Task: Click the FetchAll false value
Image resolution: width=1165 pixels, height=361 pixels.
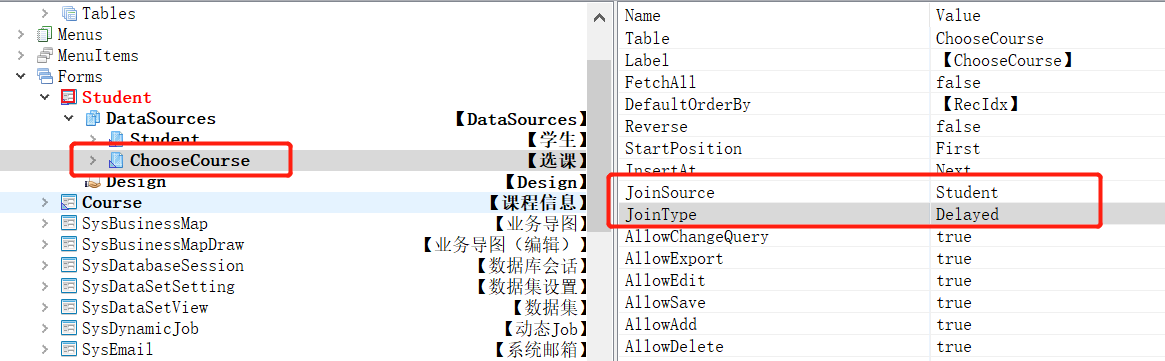Action: coord(958,82)
